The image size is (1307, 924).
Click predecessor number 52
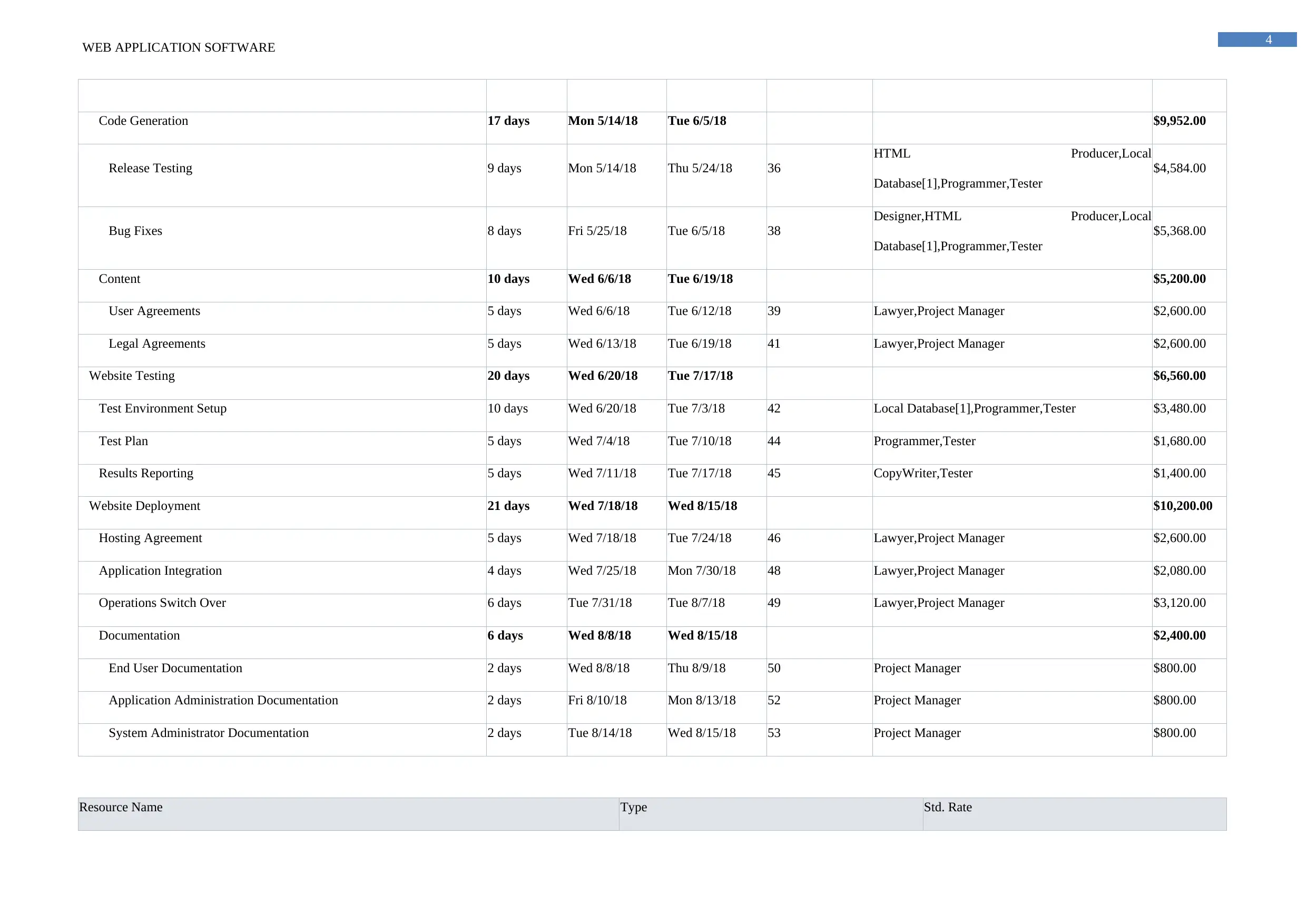(x=774, y=700)
